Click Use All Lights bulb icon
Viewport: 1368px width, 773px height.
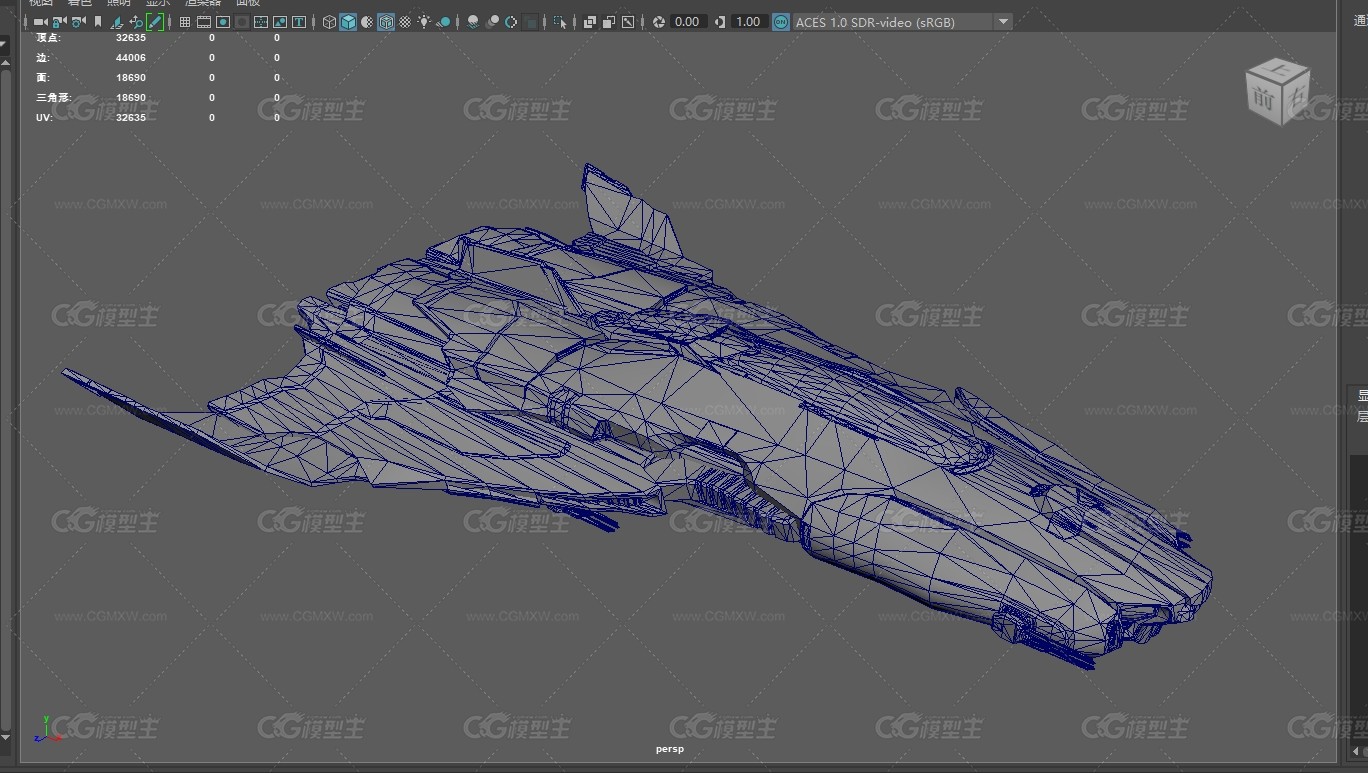(424, 21)
